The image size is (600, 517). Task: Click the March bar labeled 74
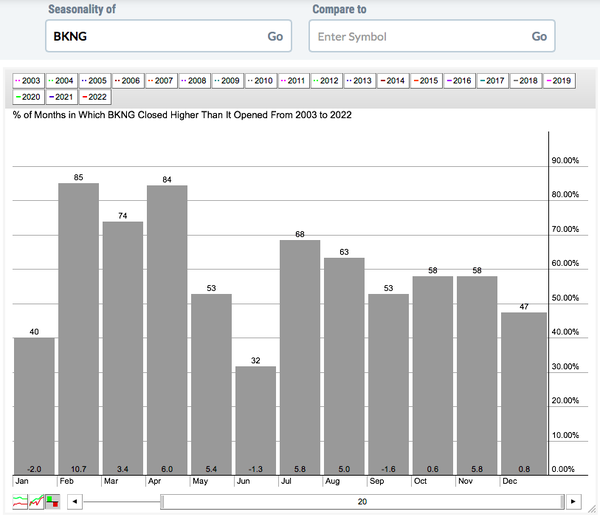click(x=123, y=348)
